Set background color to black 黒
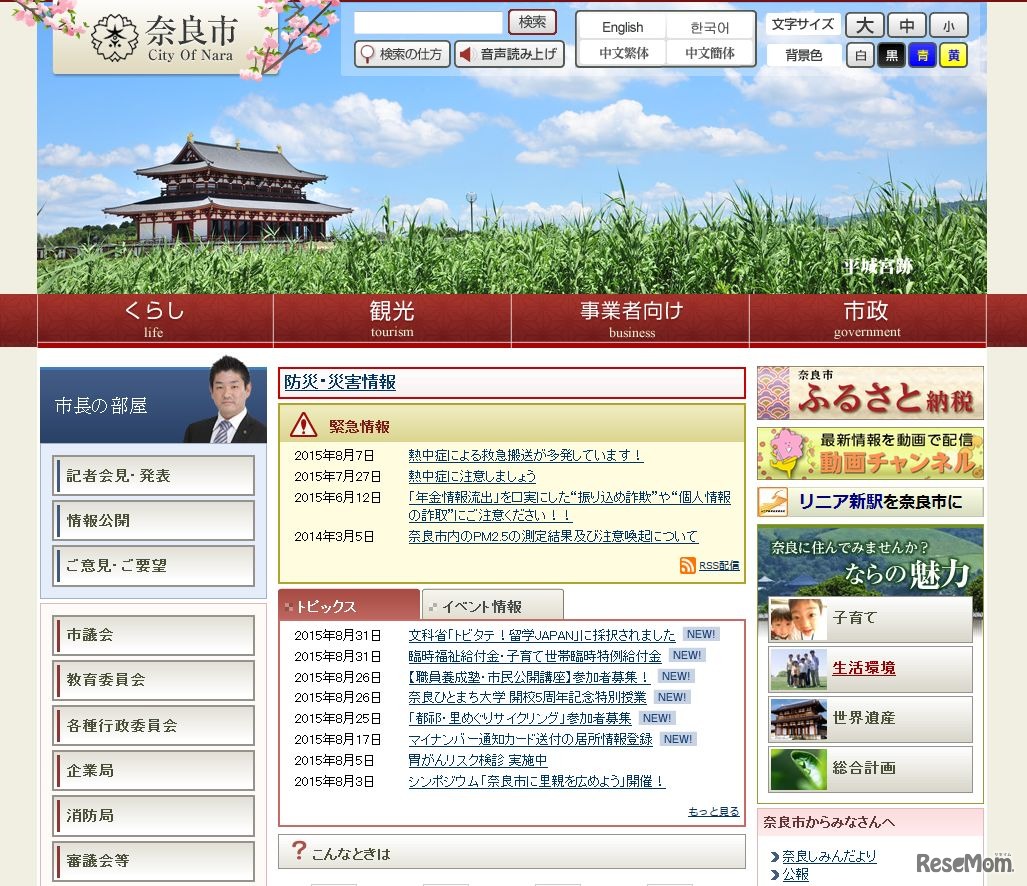The width and height of the screenshot is (1027, 886). click(891, 56)
